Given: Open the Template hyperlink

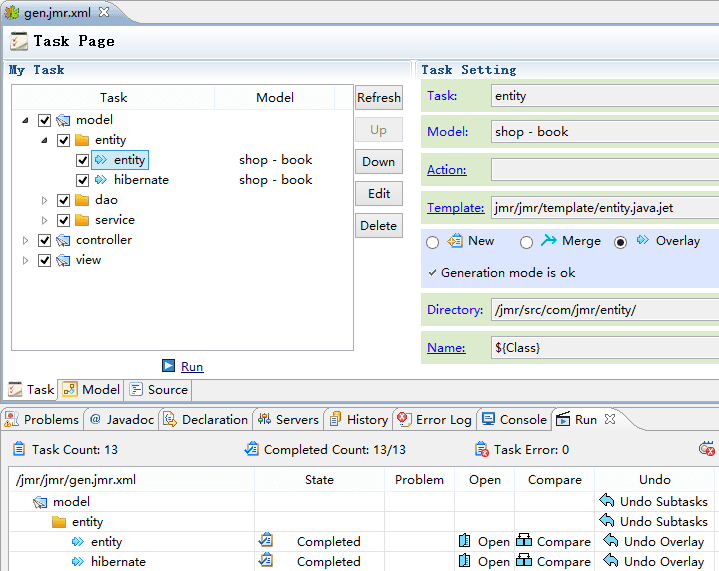Looking at the screenshot, I should tap(455, 208).
